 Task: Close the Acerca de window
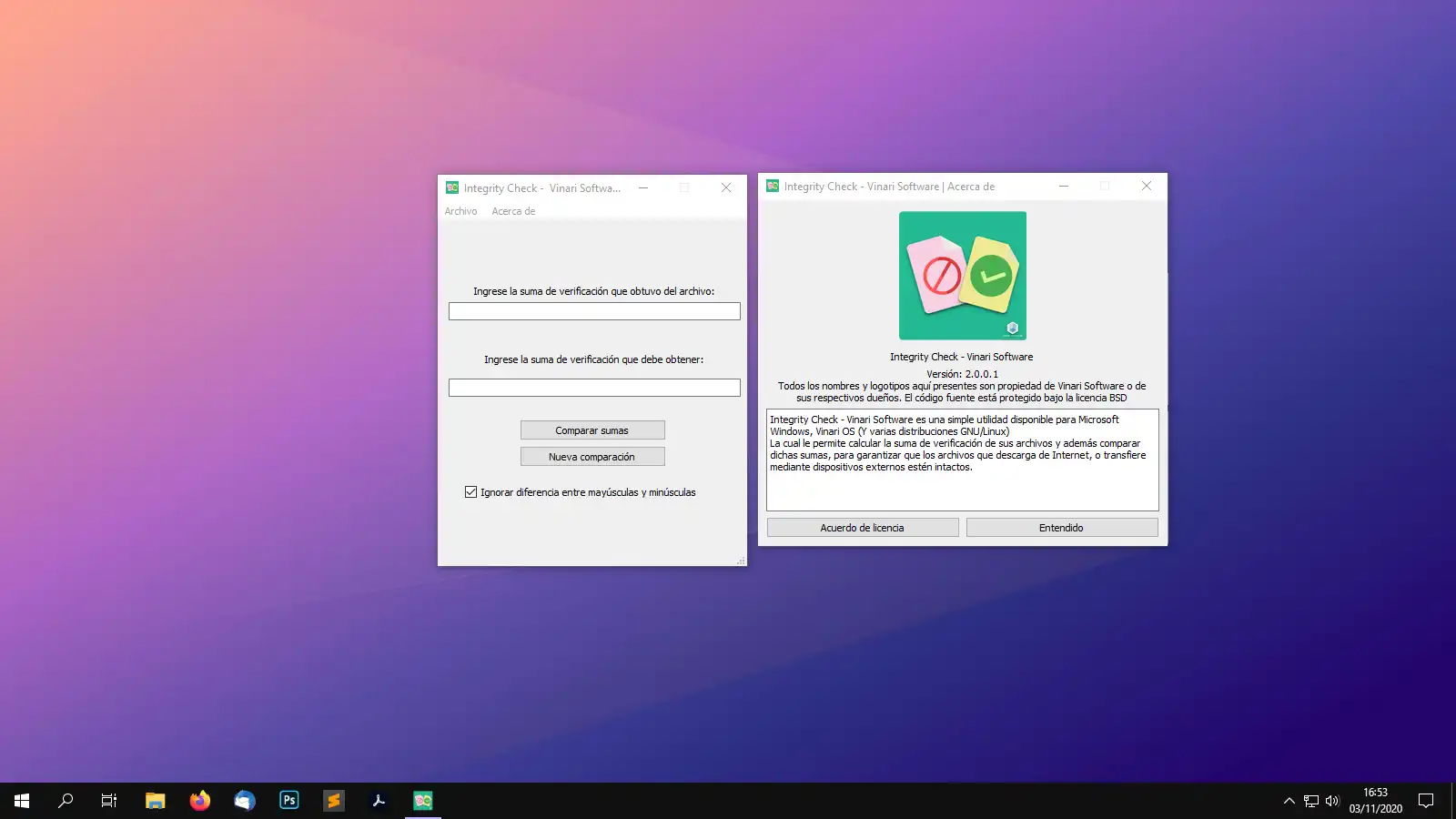[1147, 186]
